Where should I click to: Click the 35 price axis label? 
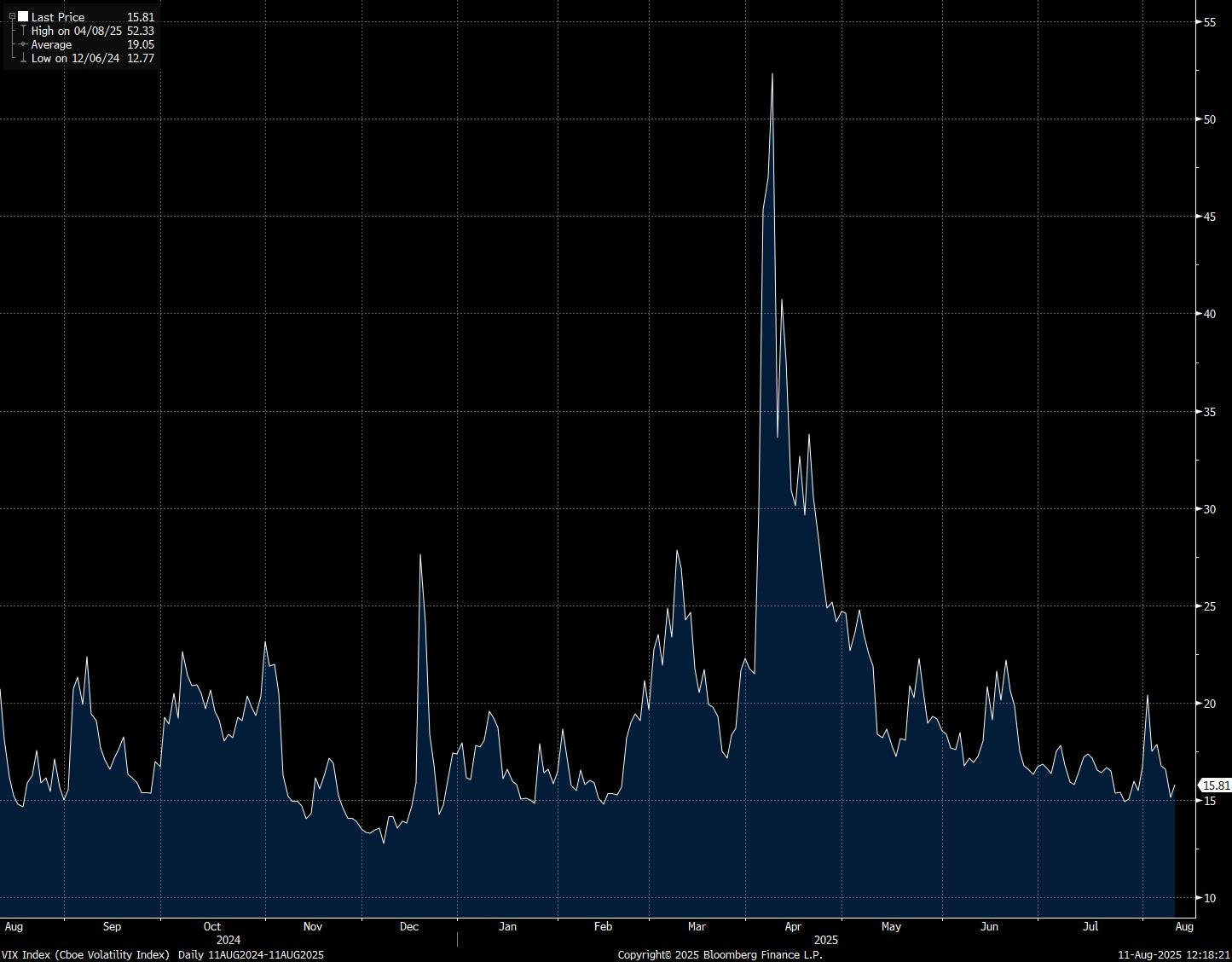tap(1209, 412)
